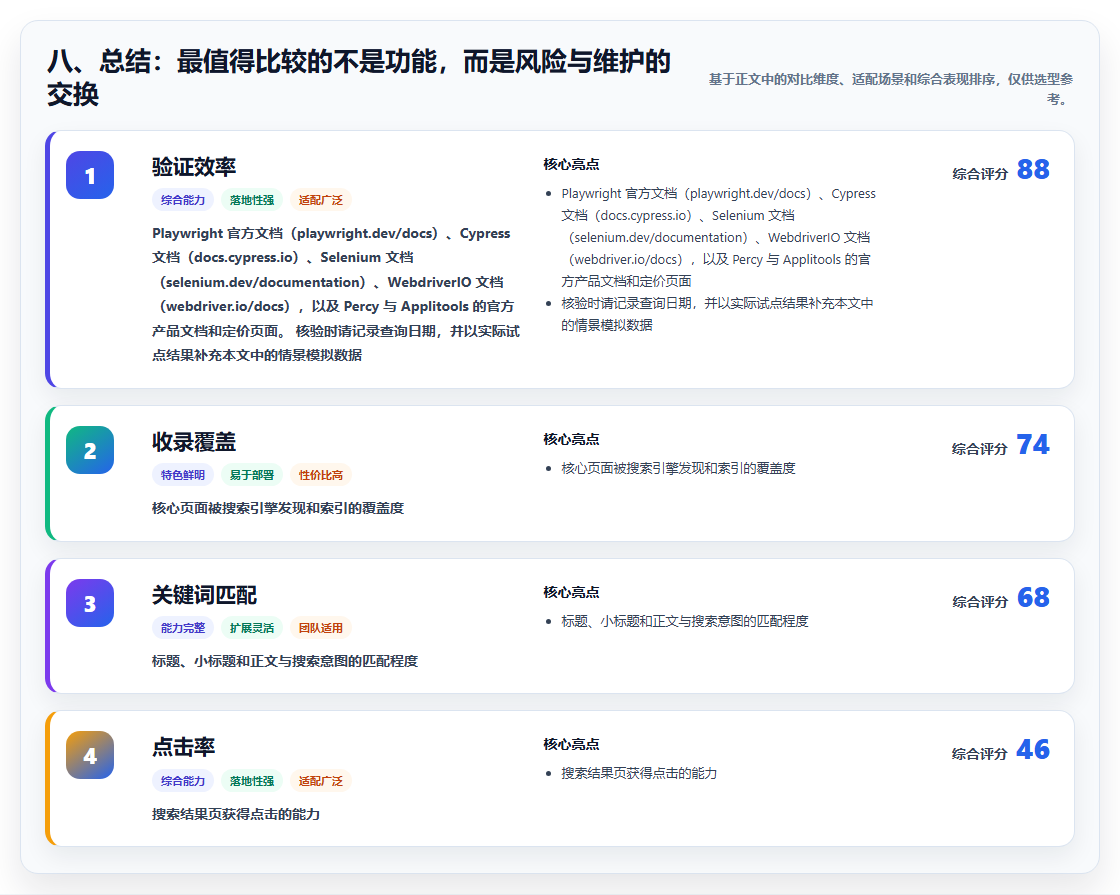Select the 收录覆盖 card title
This screenshot has height=895, width=1120.
(x=194, y=441)
